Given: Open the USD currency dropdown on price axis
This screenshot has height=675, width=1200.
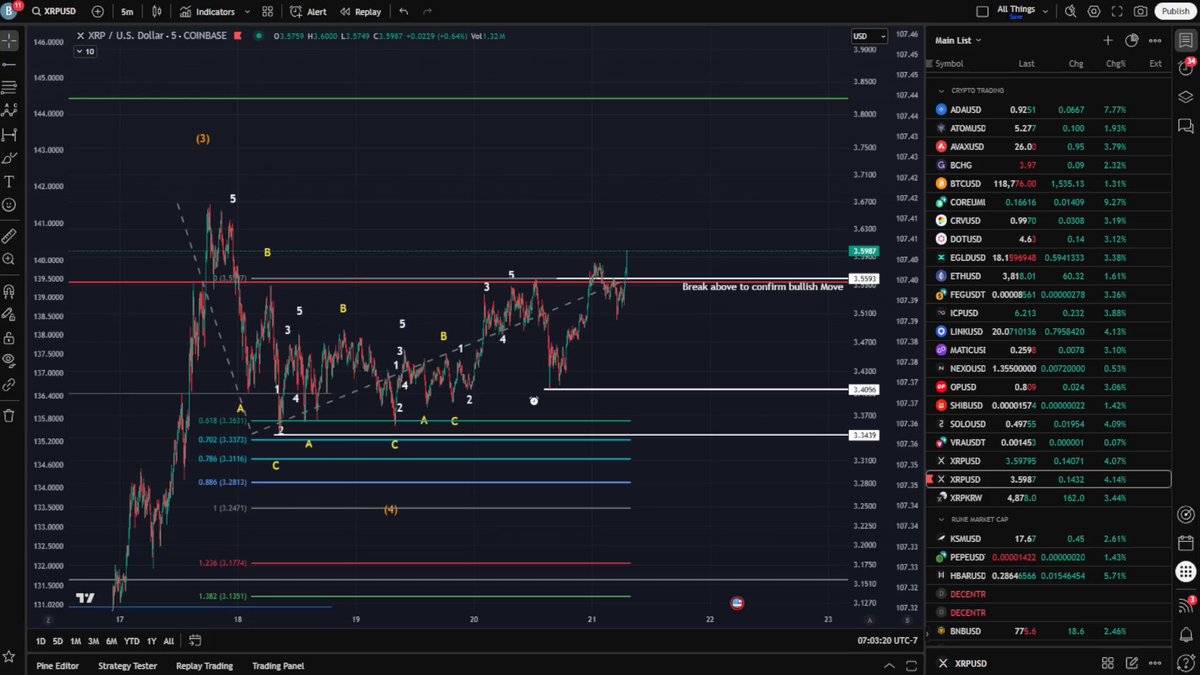Looking at the screenshot, I should pos(868,36).
